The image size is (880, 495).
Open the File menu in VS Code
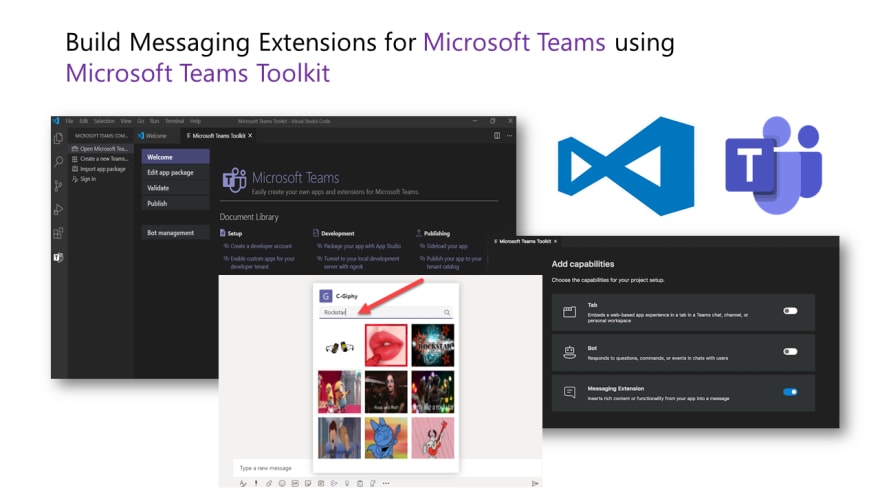(x=70, y=121)
